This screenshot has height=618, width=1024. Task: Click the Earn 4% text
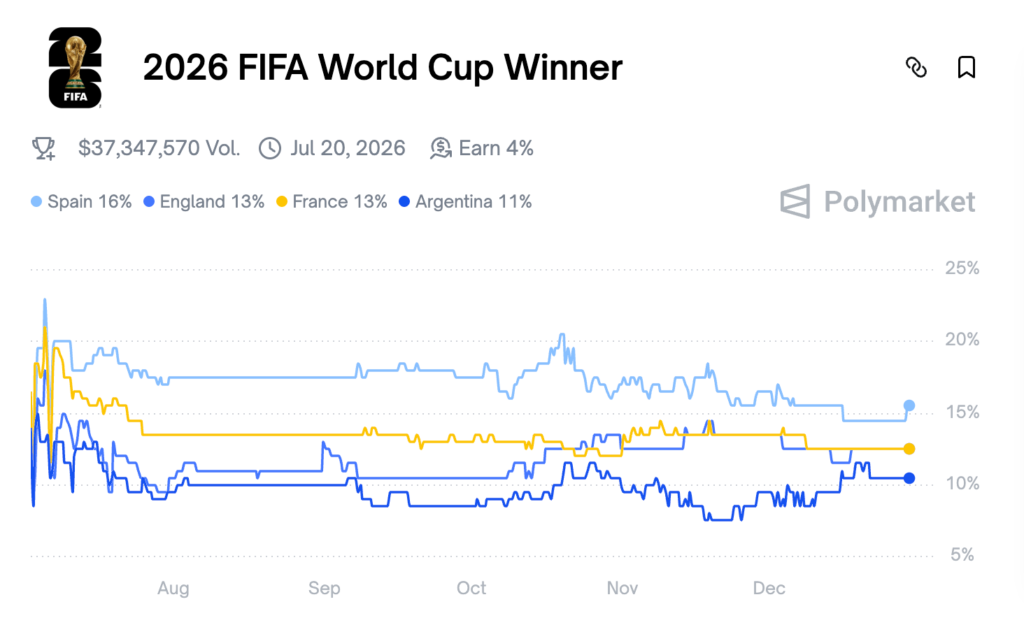click(496, 149)
